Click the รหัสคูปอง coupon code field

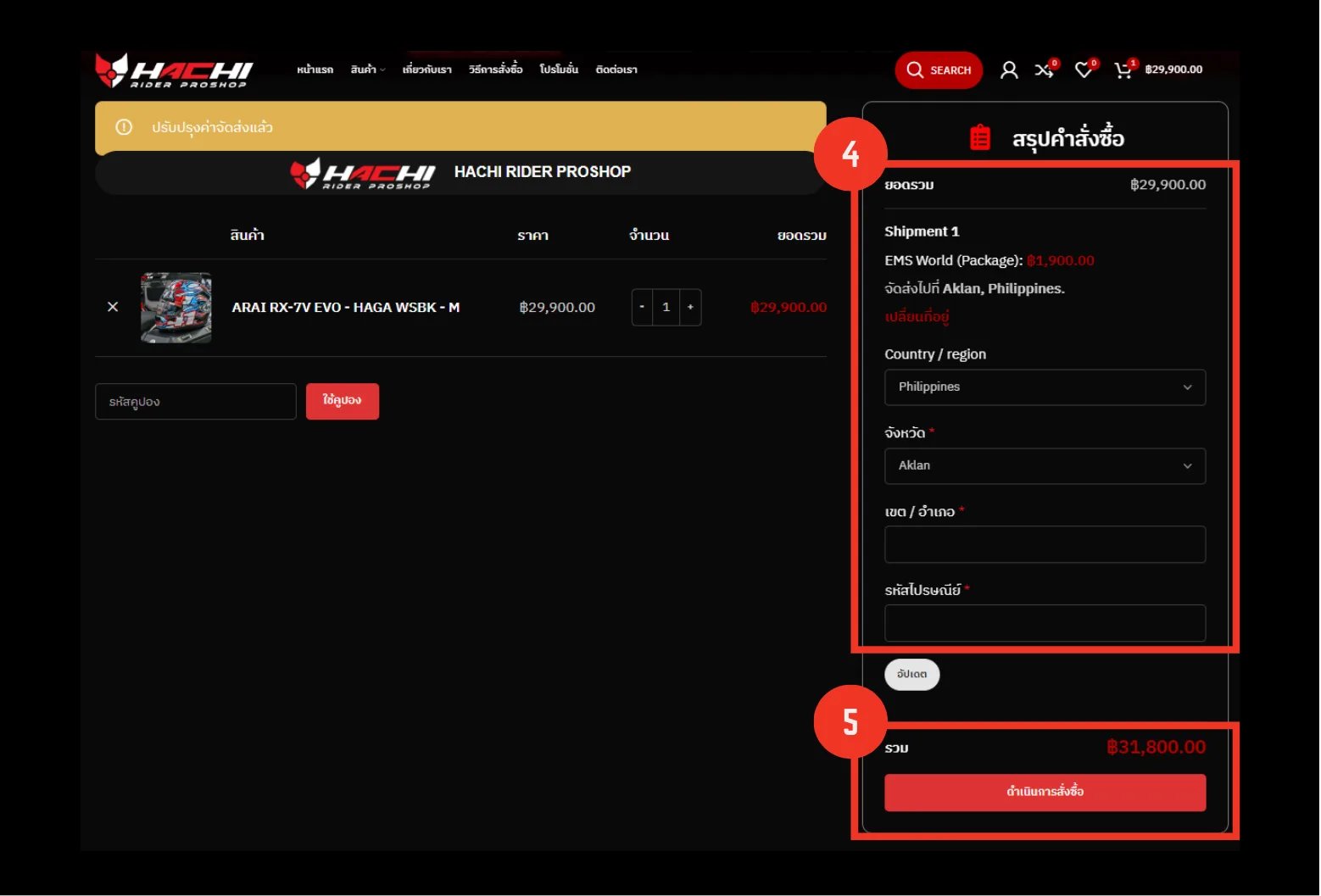[196, 402]
